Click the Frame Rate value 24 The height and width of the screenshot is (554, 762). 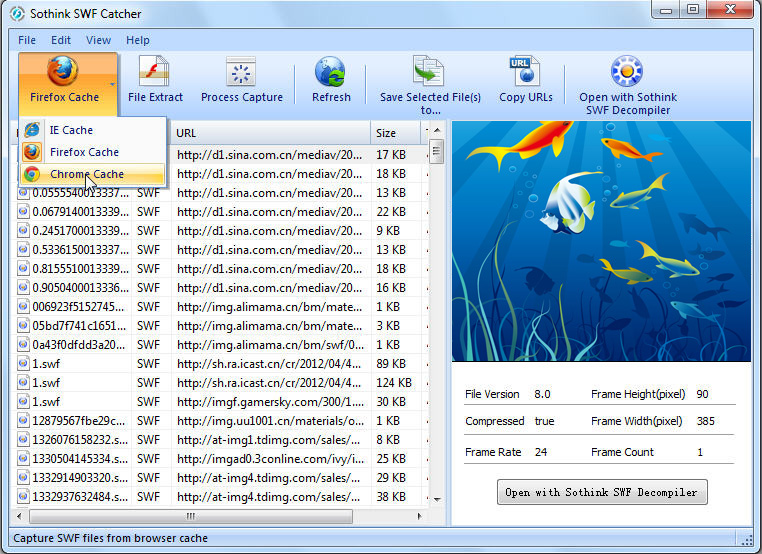[x=541, y=452]
